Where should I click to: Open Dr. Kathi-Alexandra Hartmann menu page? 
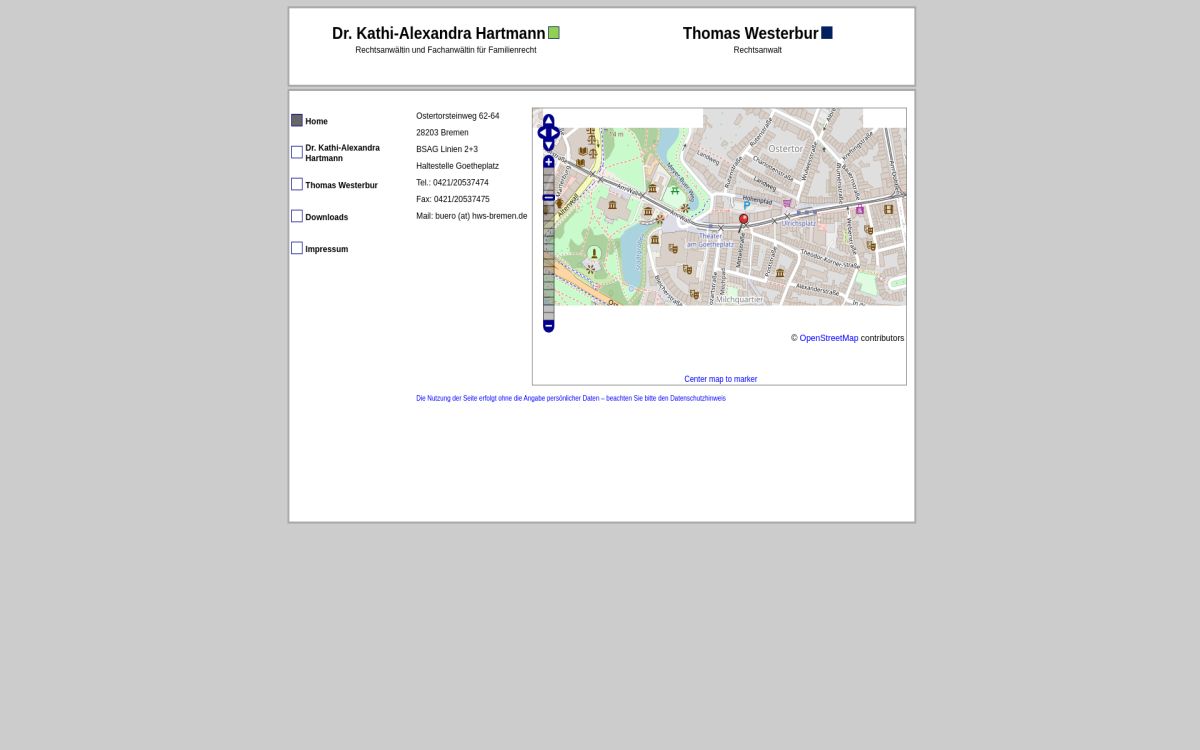(x=342, y=153)
